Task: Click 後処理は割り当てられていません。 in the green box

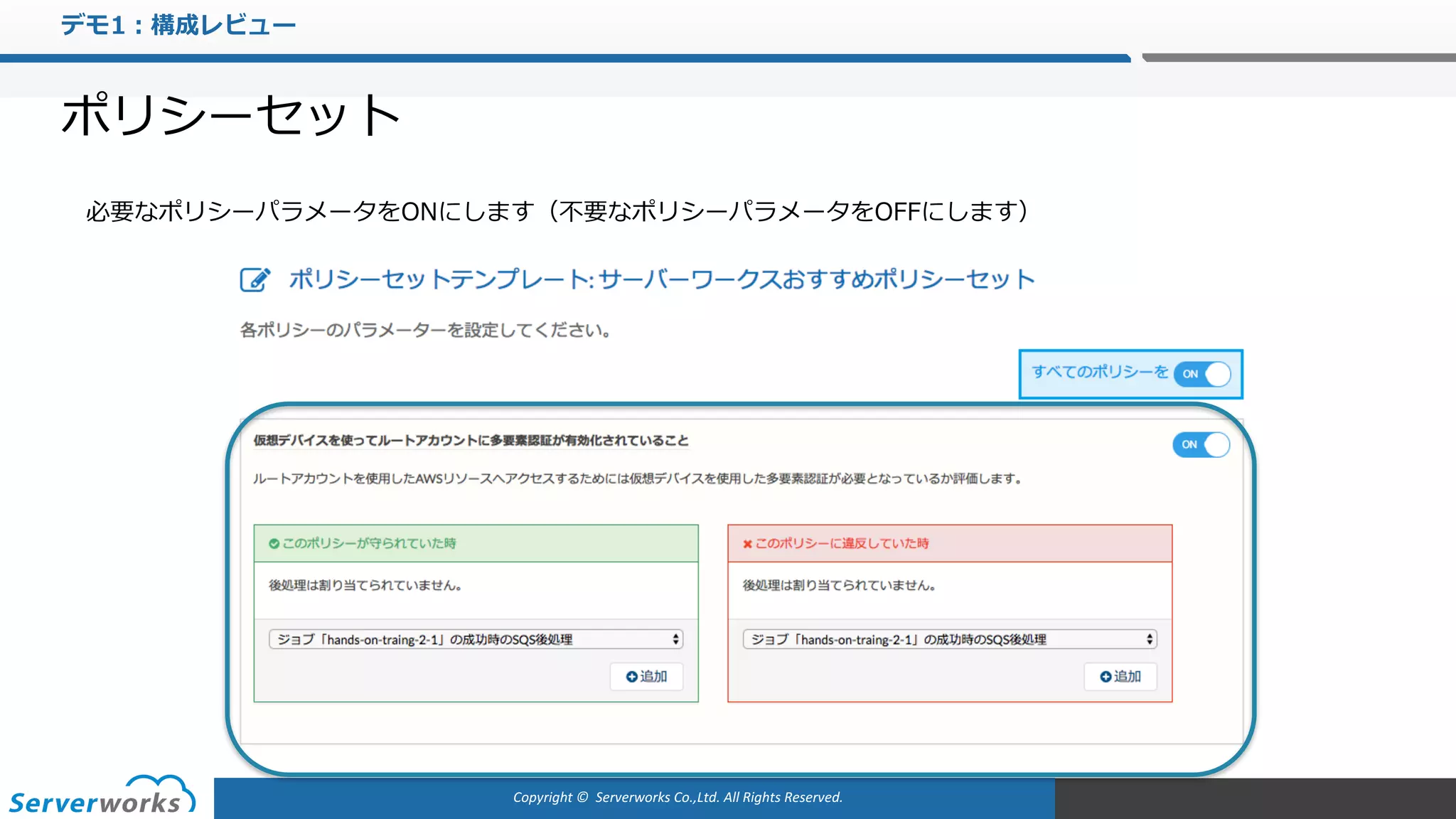Action: [x=365, y=585]
